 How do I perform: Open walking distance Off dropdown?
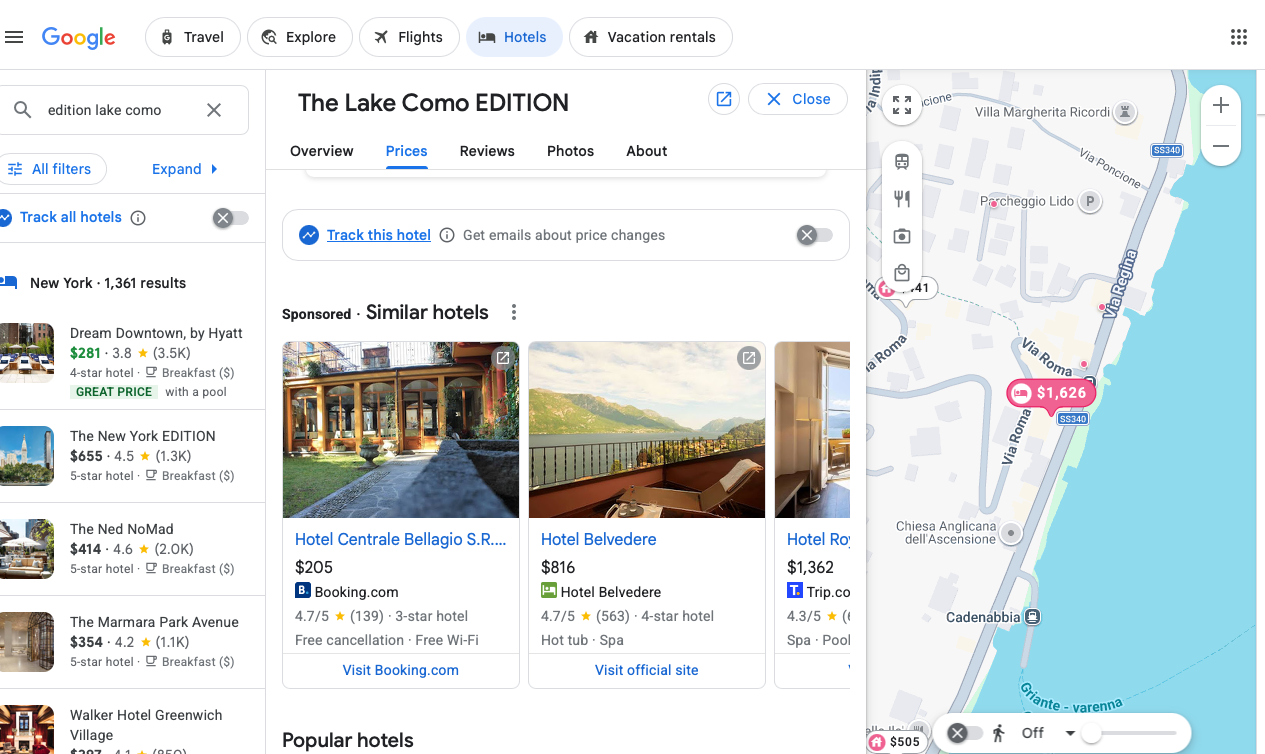pyautogui.click(x=1047, y=733)
